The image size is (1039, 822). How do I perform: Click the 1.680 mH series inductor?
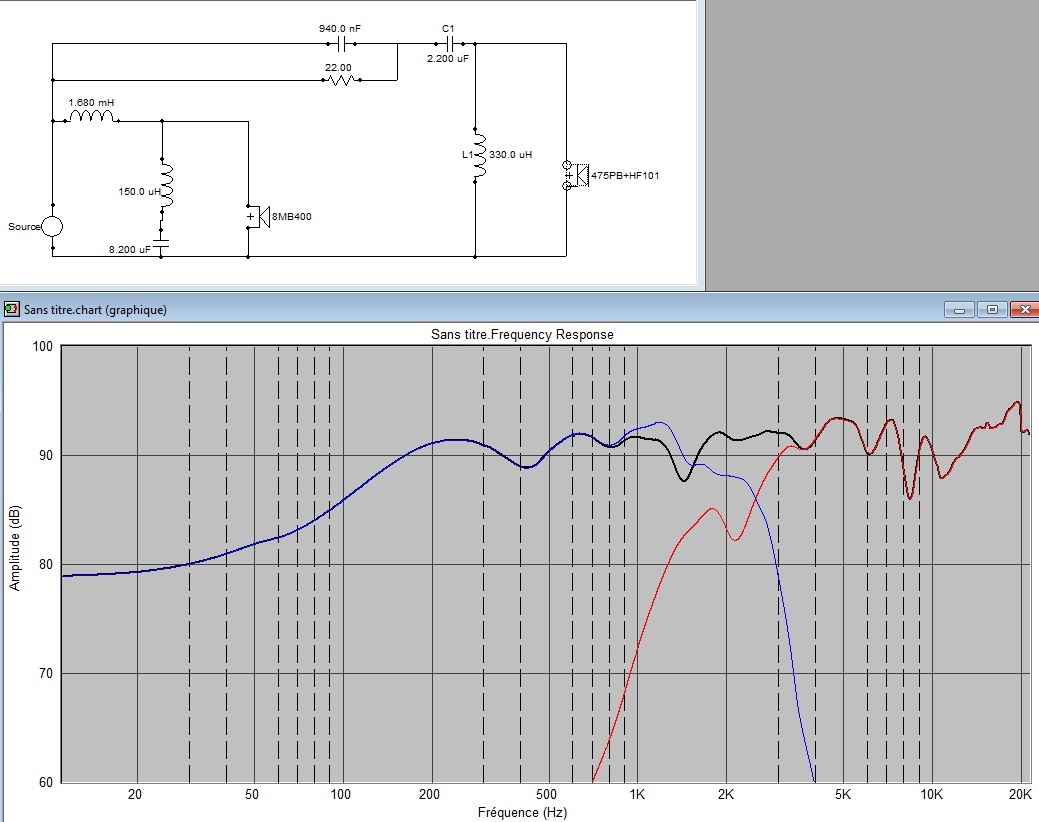[x=91, y=120]
